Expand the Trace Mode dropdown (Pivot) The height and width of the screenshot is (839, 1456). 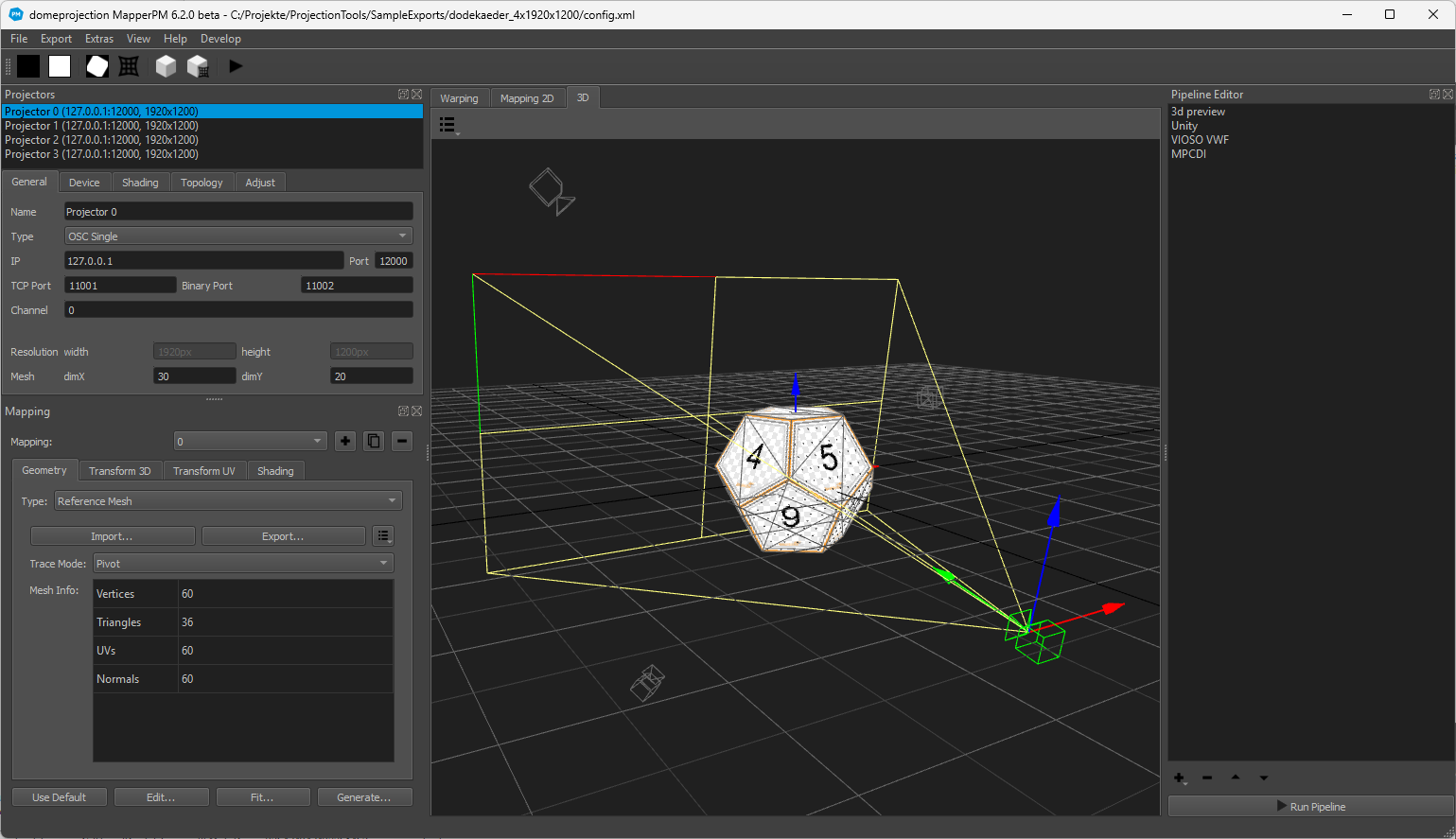243,564
